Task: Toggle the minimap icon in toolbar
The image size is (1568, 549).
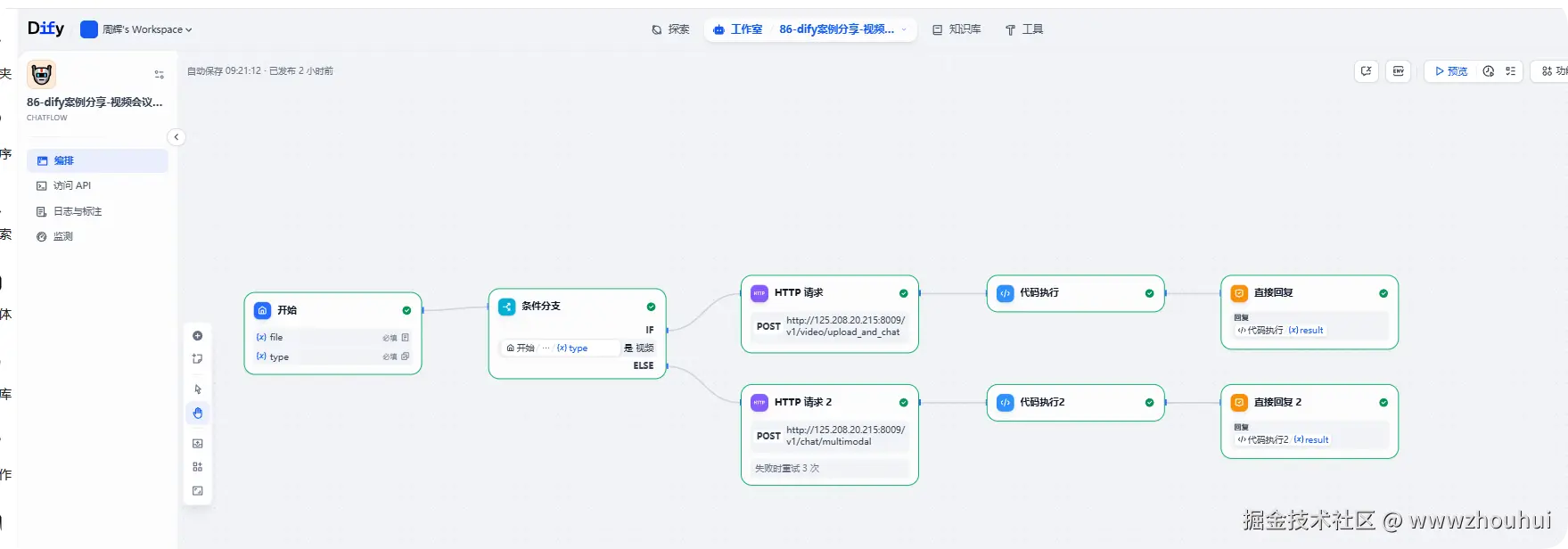Action: tap(198, 491)
